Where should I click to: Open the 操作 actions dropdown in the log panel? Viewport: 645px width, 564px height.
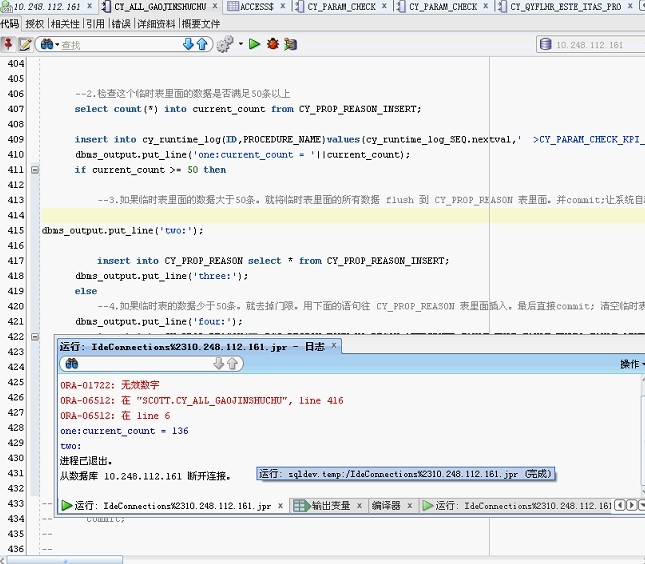(631, 364)
